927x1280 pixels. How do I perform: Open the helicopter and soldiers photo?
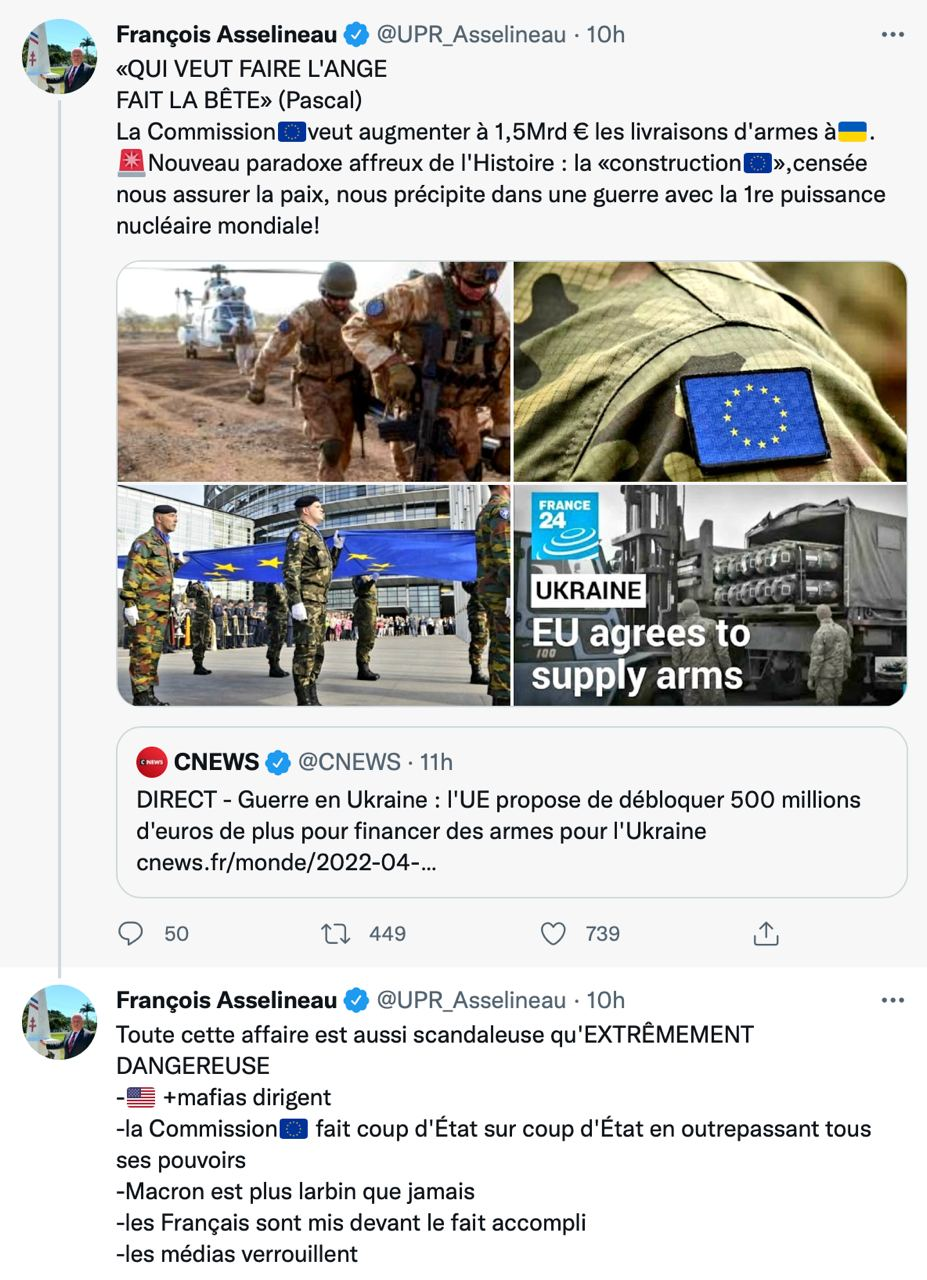[x=314, y=372]
